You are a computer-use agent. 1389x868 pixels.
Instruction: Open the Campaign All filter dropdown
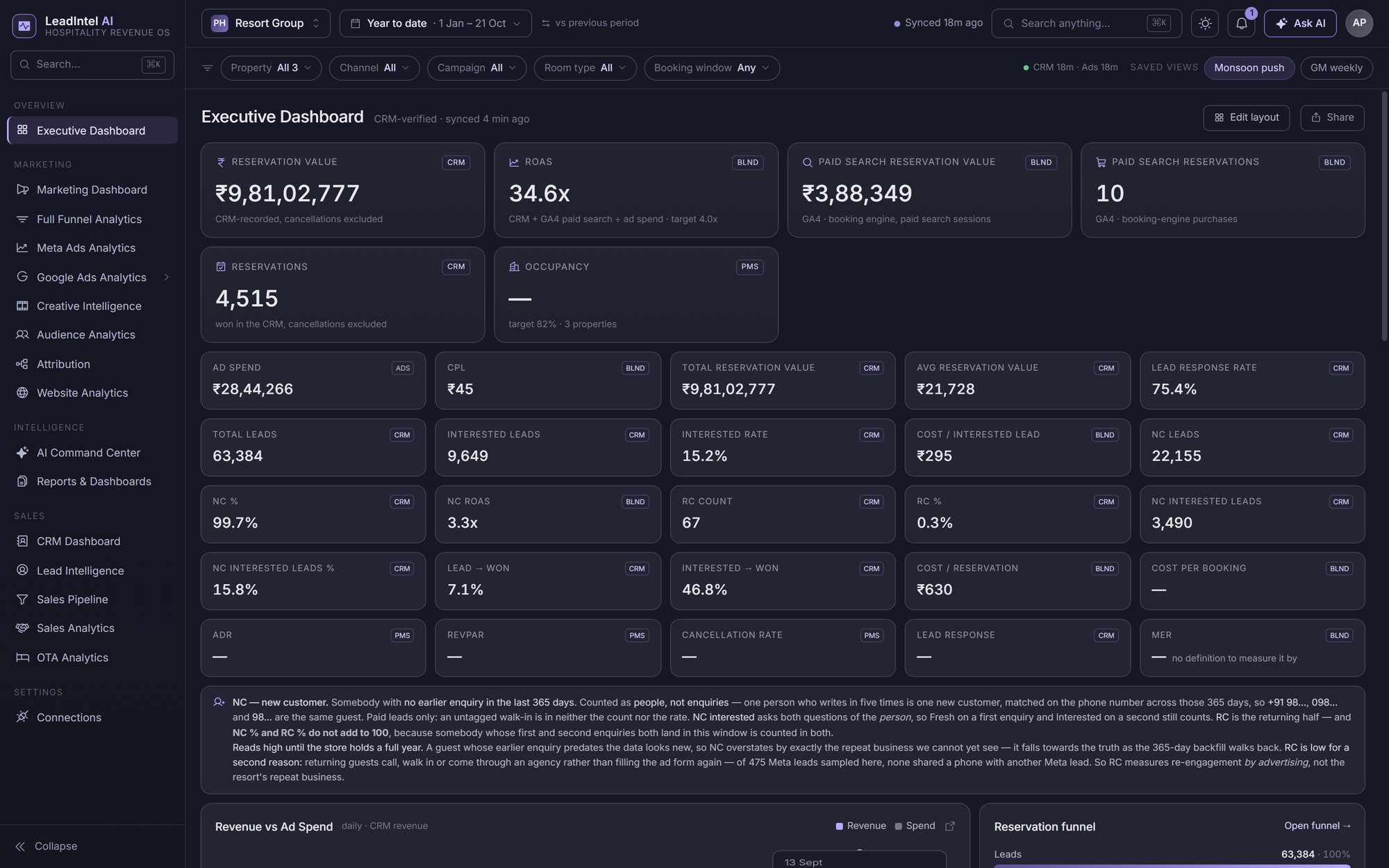[476, 68]
